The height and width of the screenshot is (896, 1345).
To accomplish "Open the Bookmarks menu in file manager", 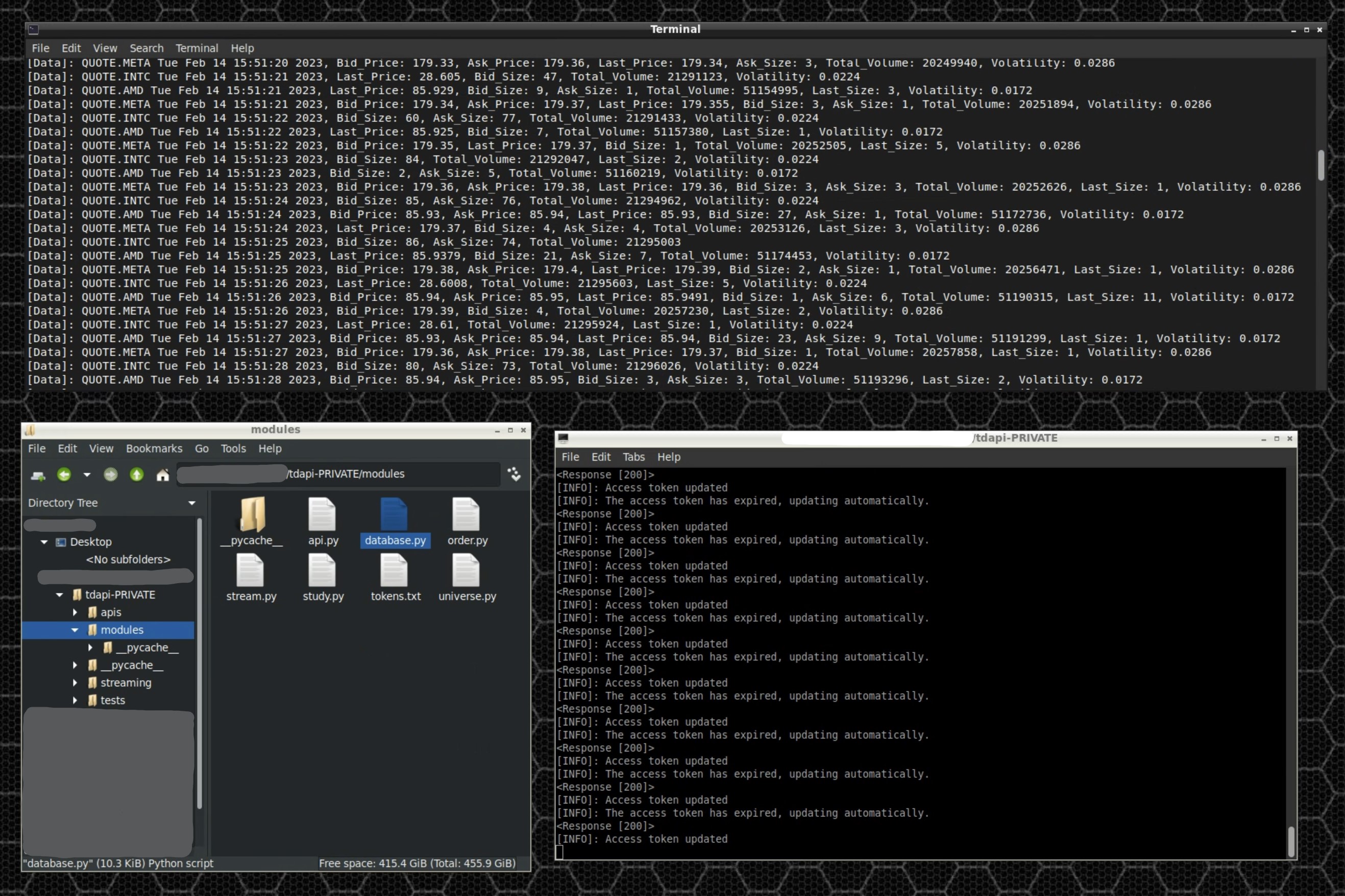I will [154, 449].
